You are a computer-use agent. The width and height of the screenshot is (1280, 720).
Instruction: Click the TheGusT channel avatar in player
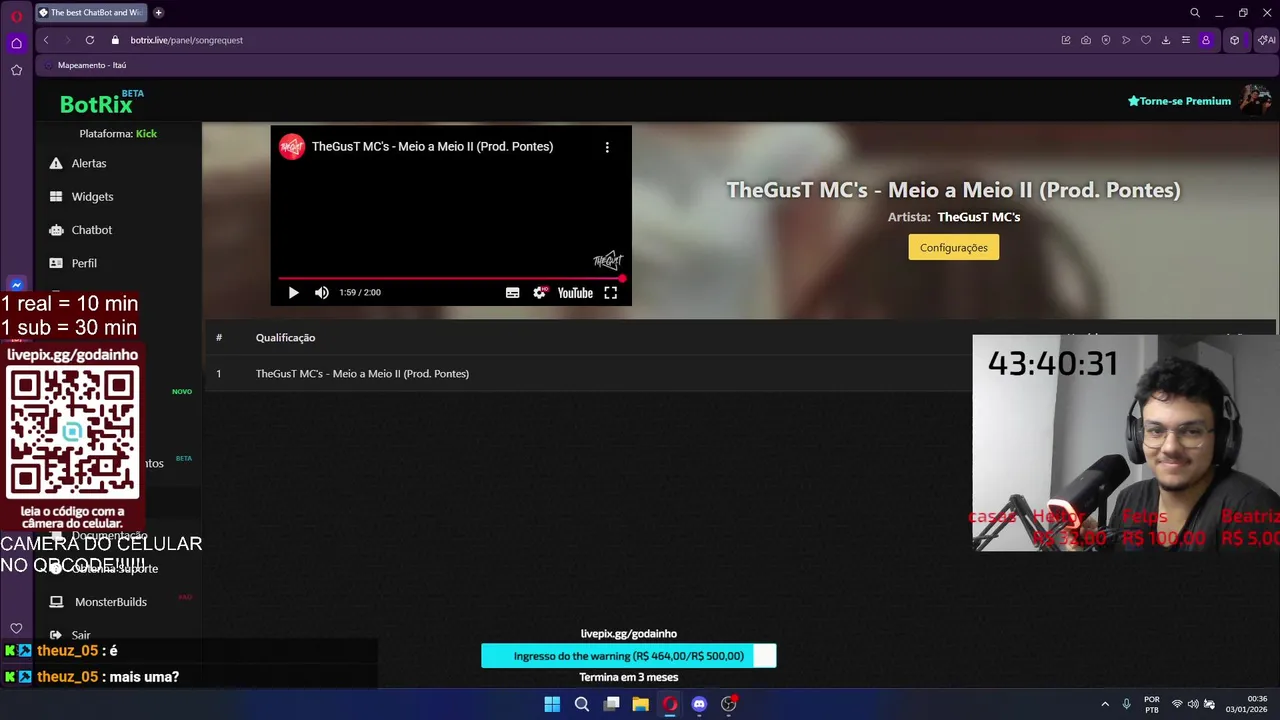pos(292,147)
